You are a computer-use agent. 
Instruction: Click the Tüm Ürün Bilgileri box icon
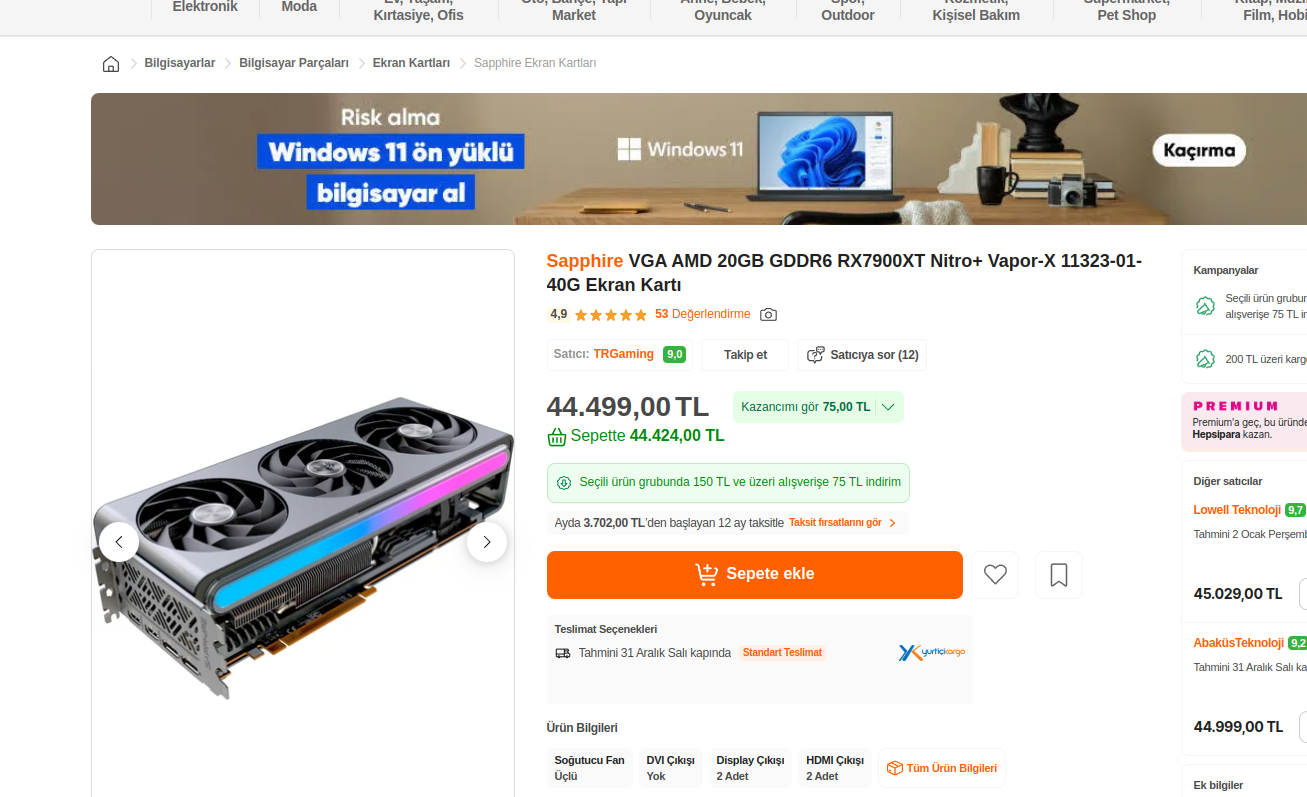click(x=895, y=768)
